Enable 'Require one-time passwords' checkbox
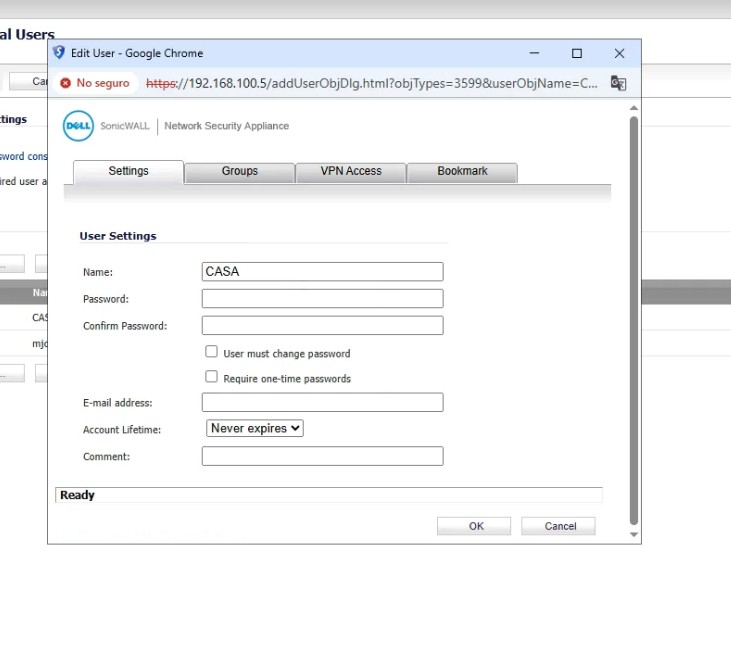Viewport: 731px width, 652px height. (x=211, y=377)
